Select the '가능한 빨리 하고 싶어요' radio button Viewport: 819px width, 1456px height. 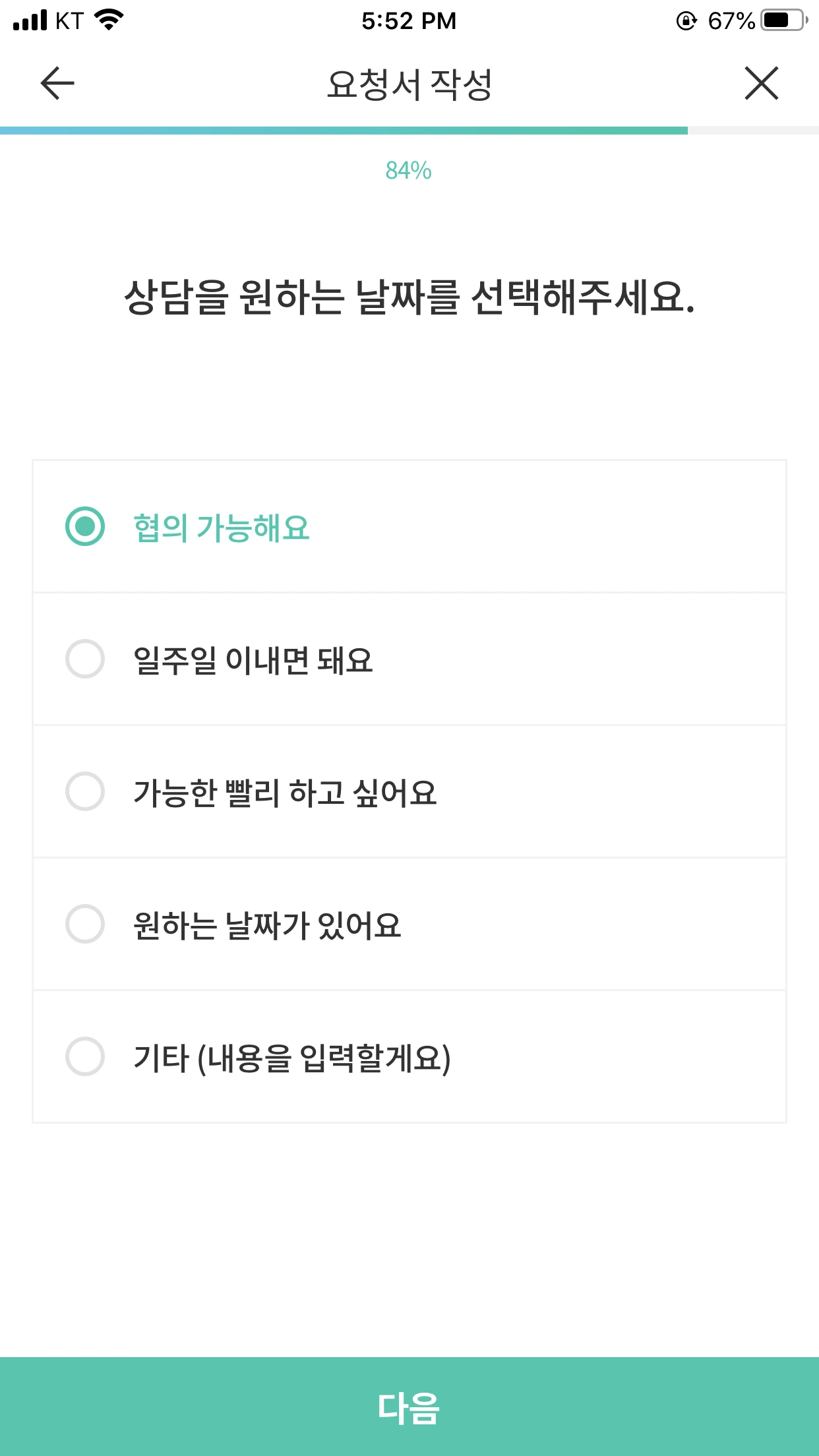tap(85, 791)
